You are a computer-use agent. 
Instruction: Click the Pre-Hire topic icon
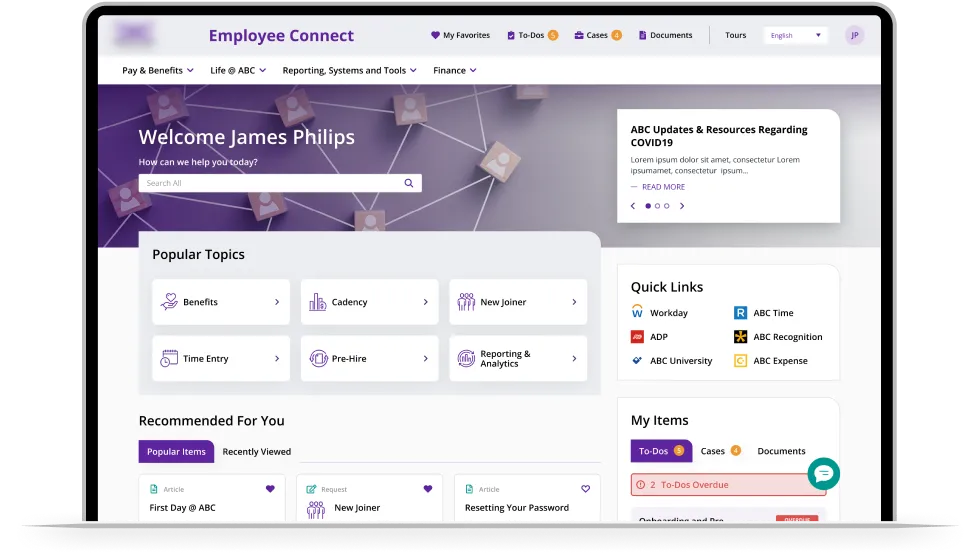point(318,358)
